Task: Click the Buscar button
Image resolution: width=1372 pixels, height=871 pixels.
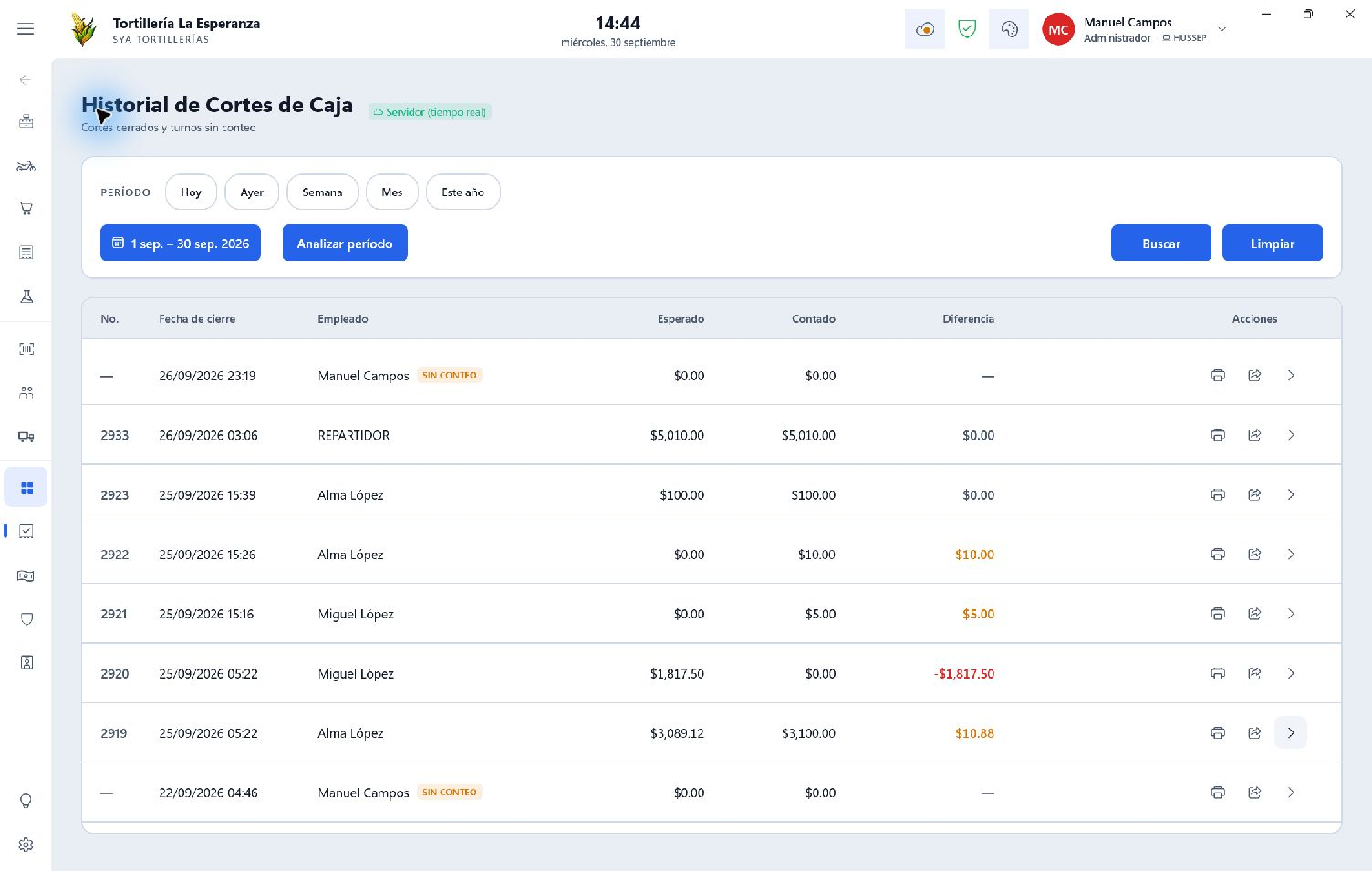Action: 1161,244
